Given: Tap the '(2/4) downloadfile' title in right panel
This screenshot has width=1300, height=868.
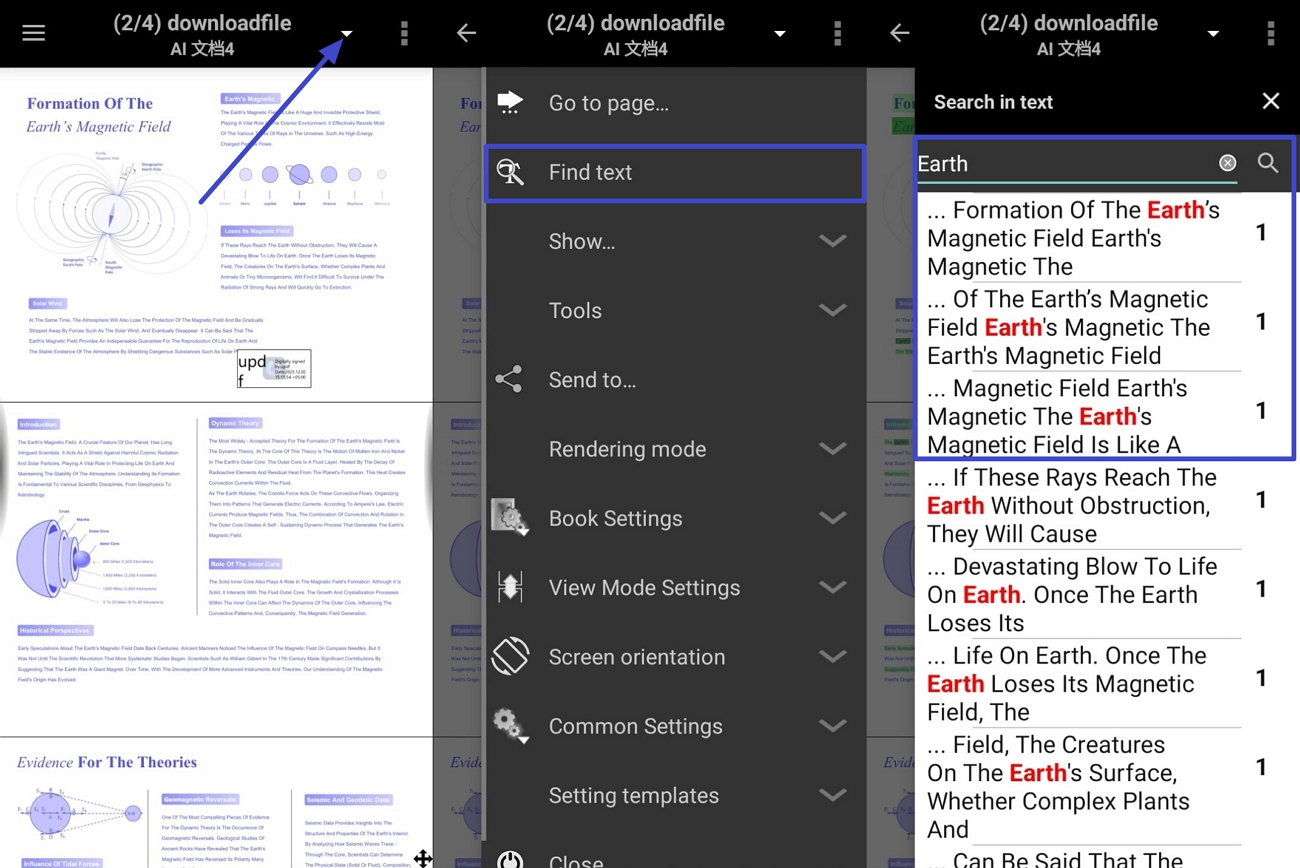Looking at the screenshot, I should 1068,23.
